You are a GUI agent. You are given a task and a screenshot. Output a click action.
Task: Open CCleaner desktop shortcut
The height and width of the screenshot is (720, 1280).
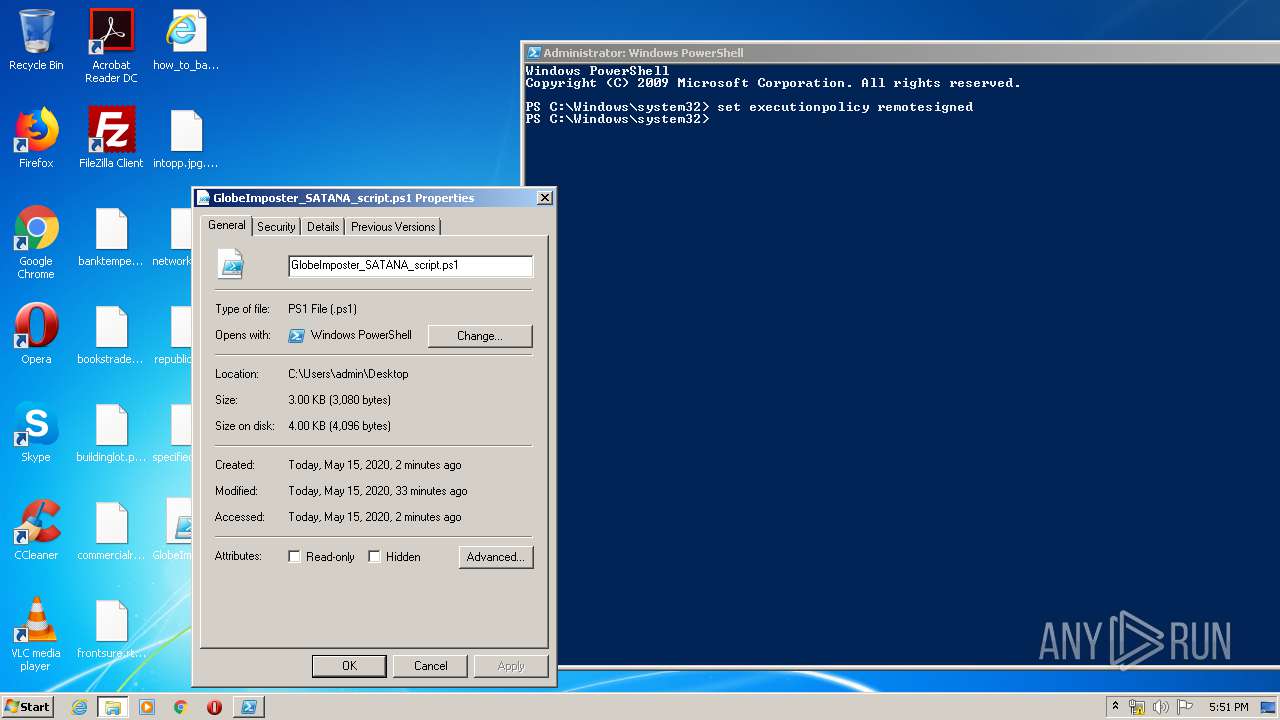pyautogui.click(x=36, y=530)
